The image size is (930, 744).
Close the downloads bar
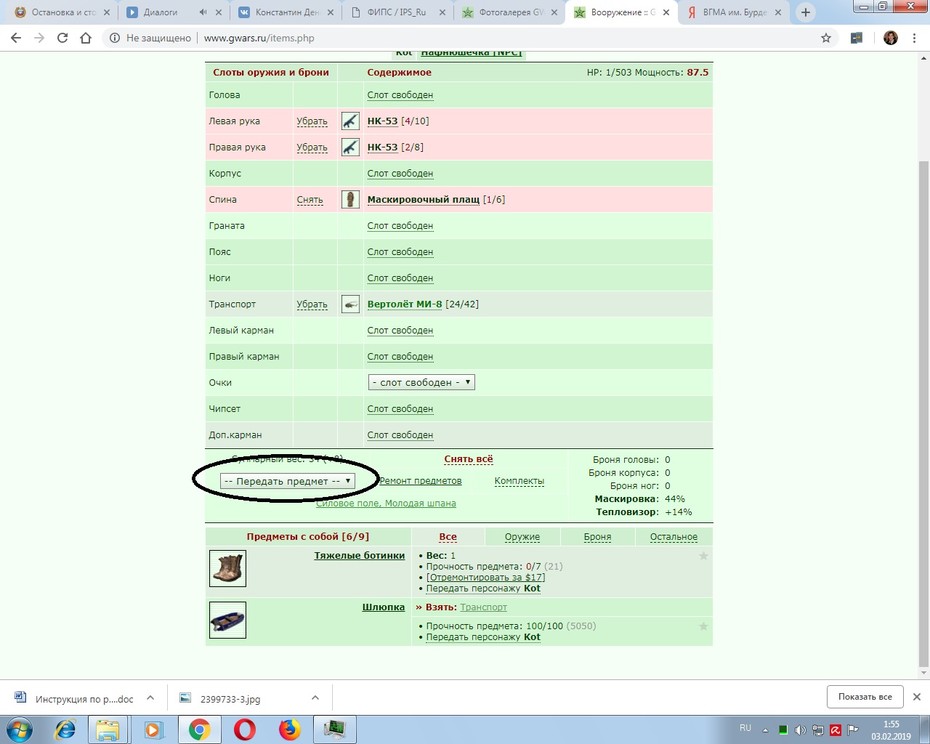click(917, 697)
